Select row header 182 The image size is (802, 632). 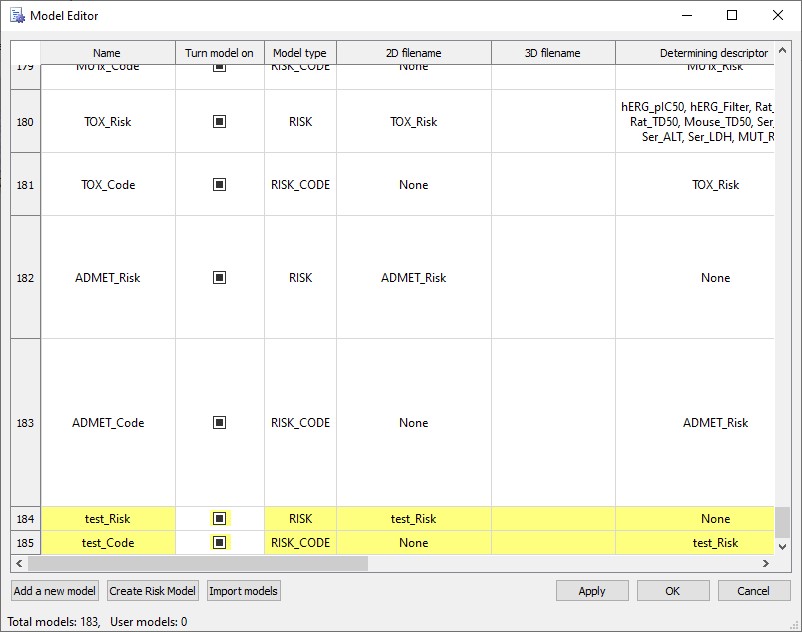coord(26,278)
